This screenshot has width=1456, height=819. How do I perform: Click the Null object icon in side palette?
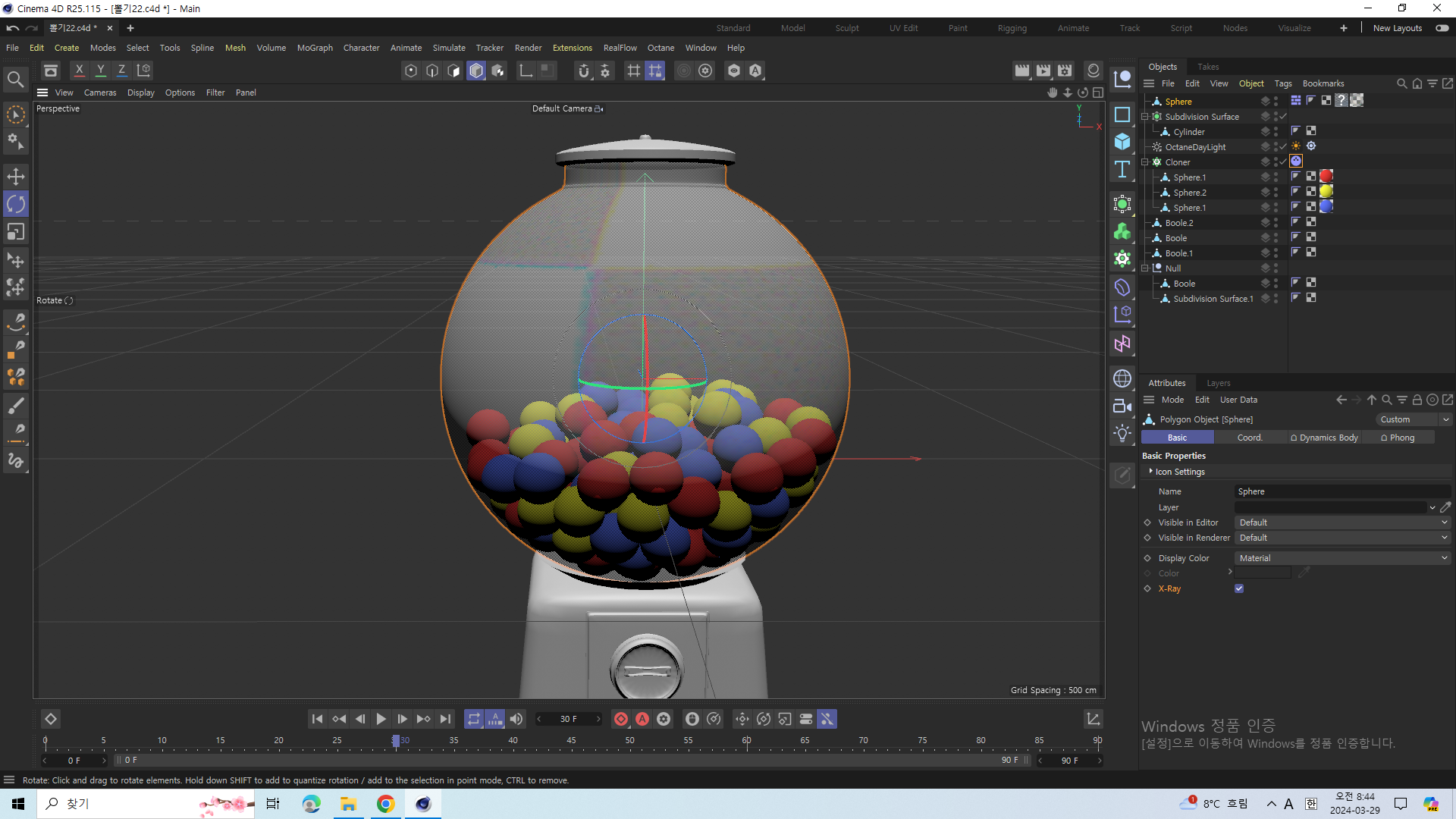1122,79
